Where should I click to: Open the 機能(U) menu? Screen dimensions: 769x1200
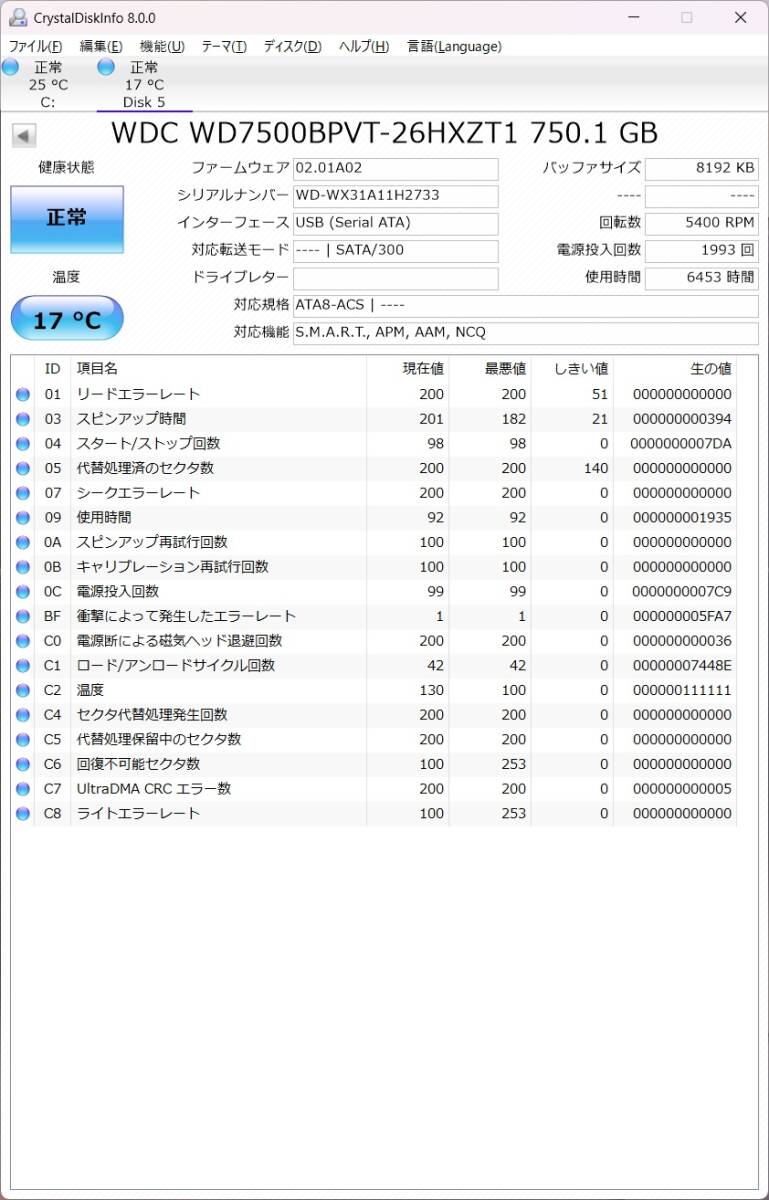[x=162, y=46]
